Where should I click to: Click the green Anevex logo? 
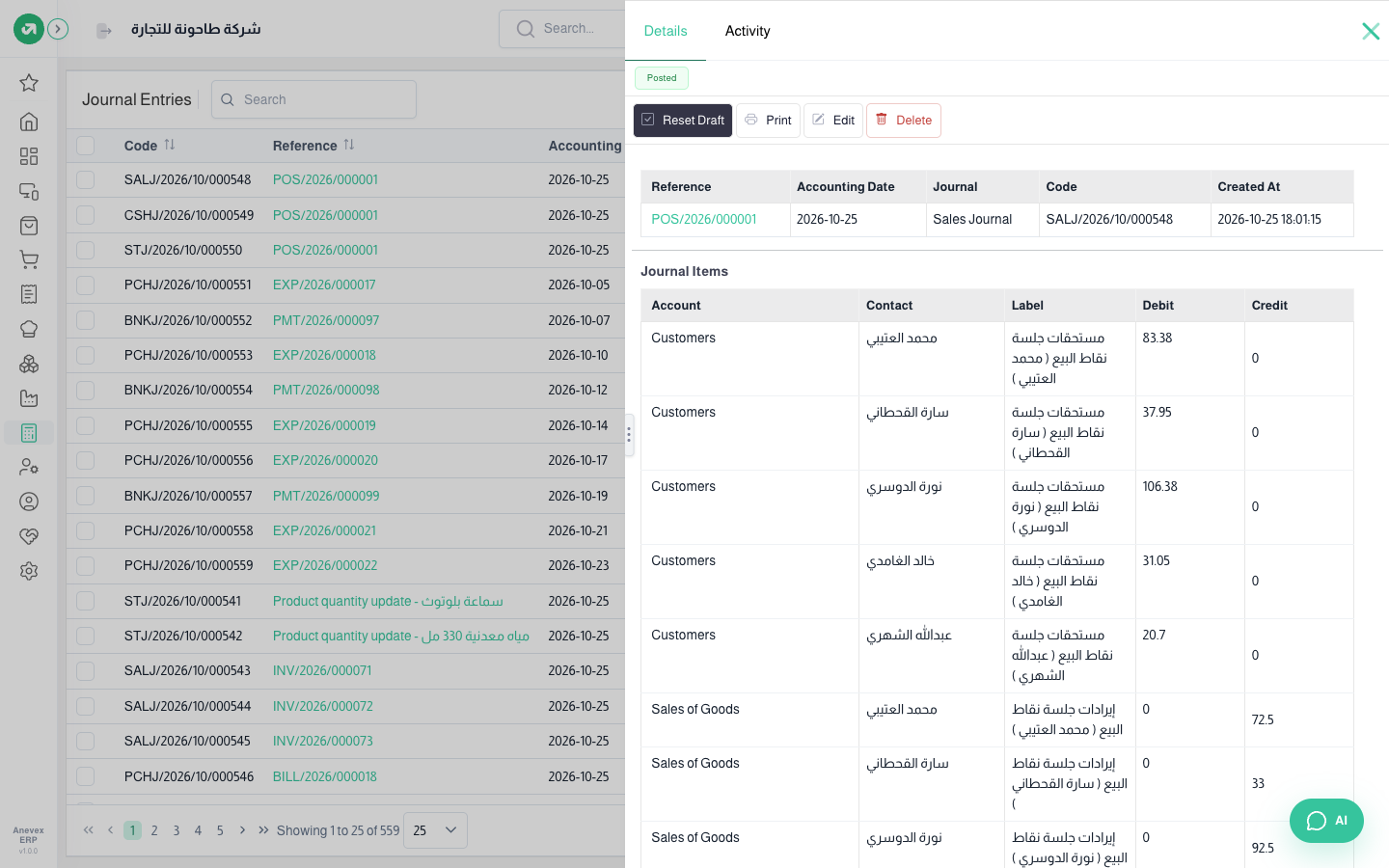click(x=29, y=29)
